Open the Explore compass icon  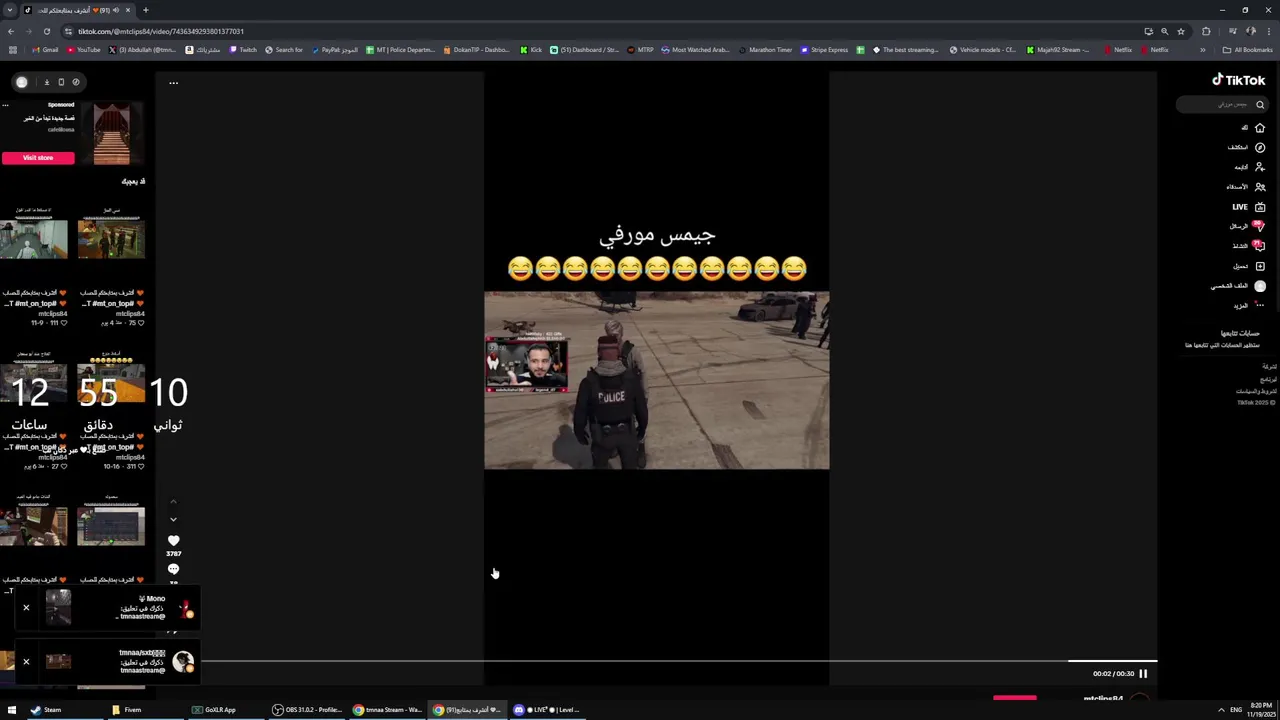[x=1259, y=147]
